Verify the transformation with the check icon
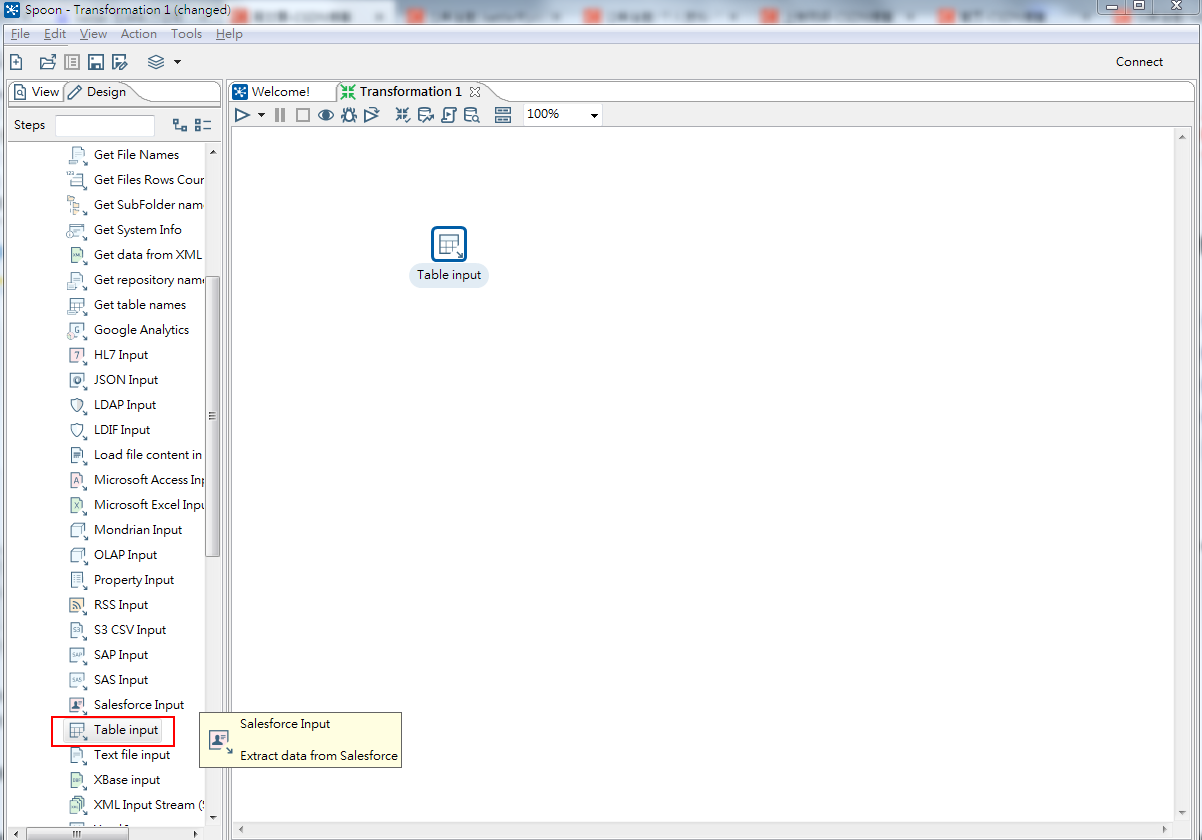Screen dimensions: 1202x840 pos(402,114)
